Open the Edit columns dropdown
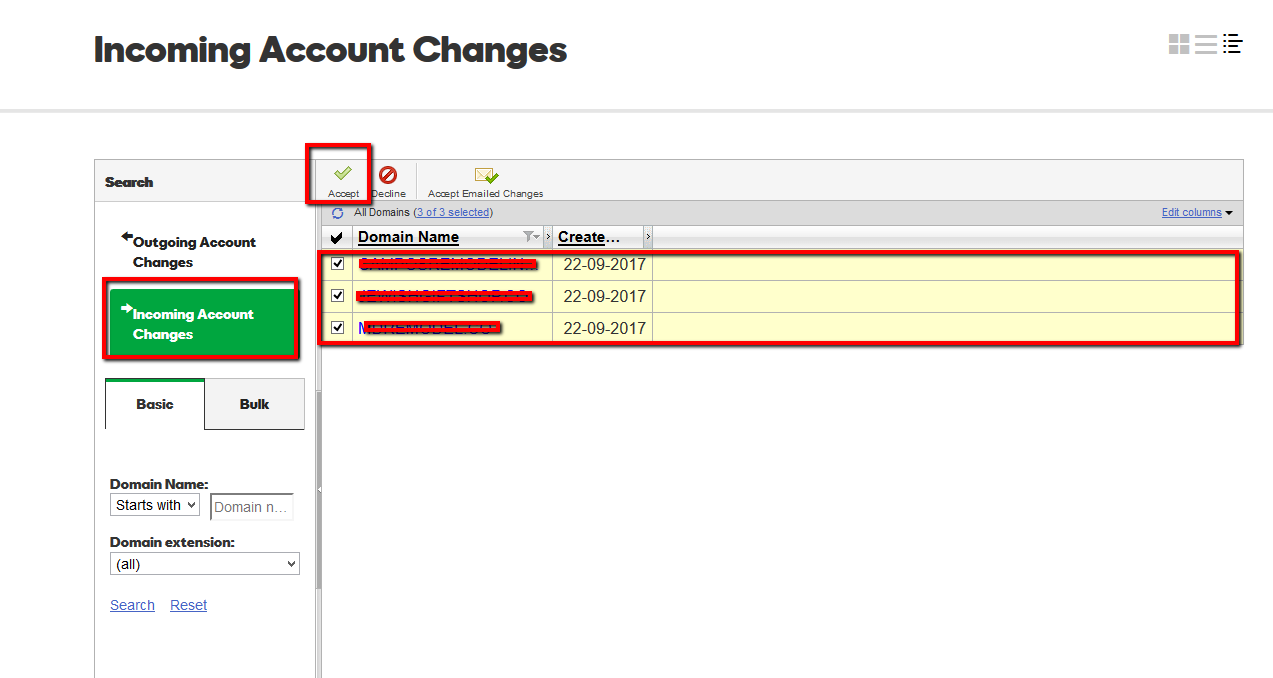The width and height of the screenshot is (1273, 678). [1197, 212]
